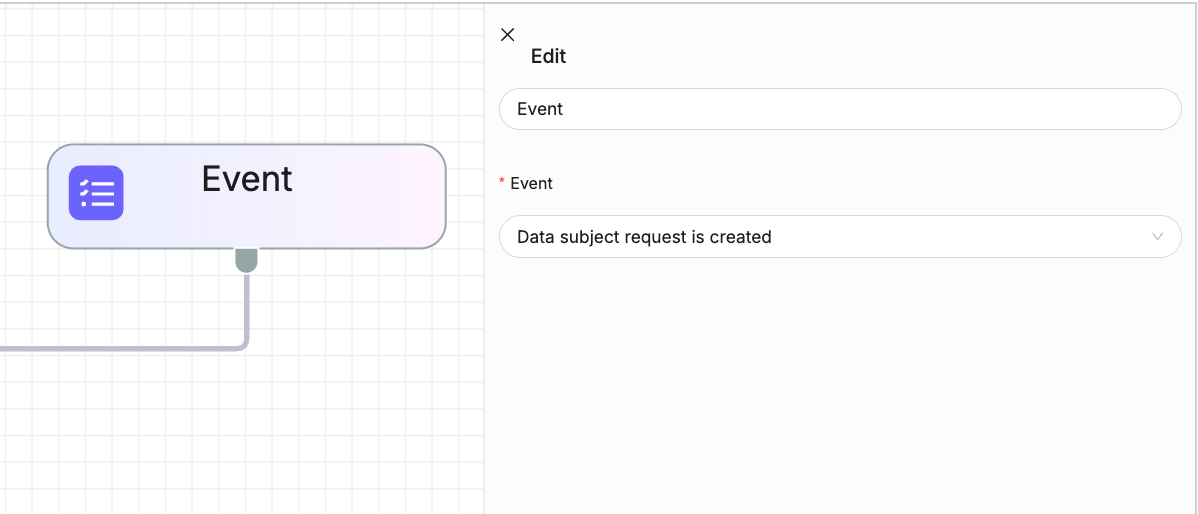Focus the name field containing "Event"

click(x=840, y=109)
